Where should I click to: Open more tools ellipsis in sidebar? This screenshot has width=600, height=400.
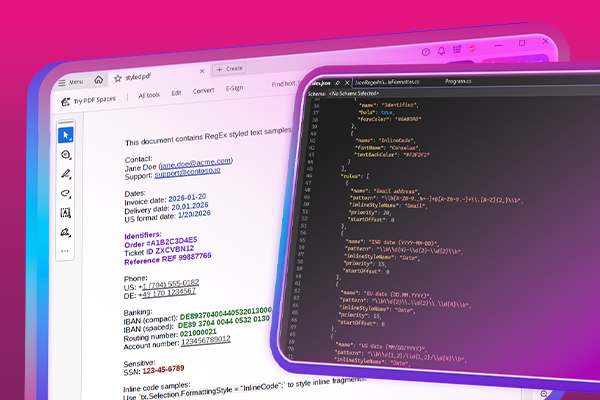click(x=66, y=250)
